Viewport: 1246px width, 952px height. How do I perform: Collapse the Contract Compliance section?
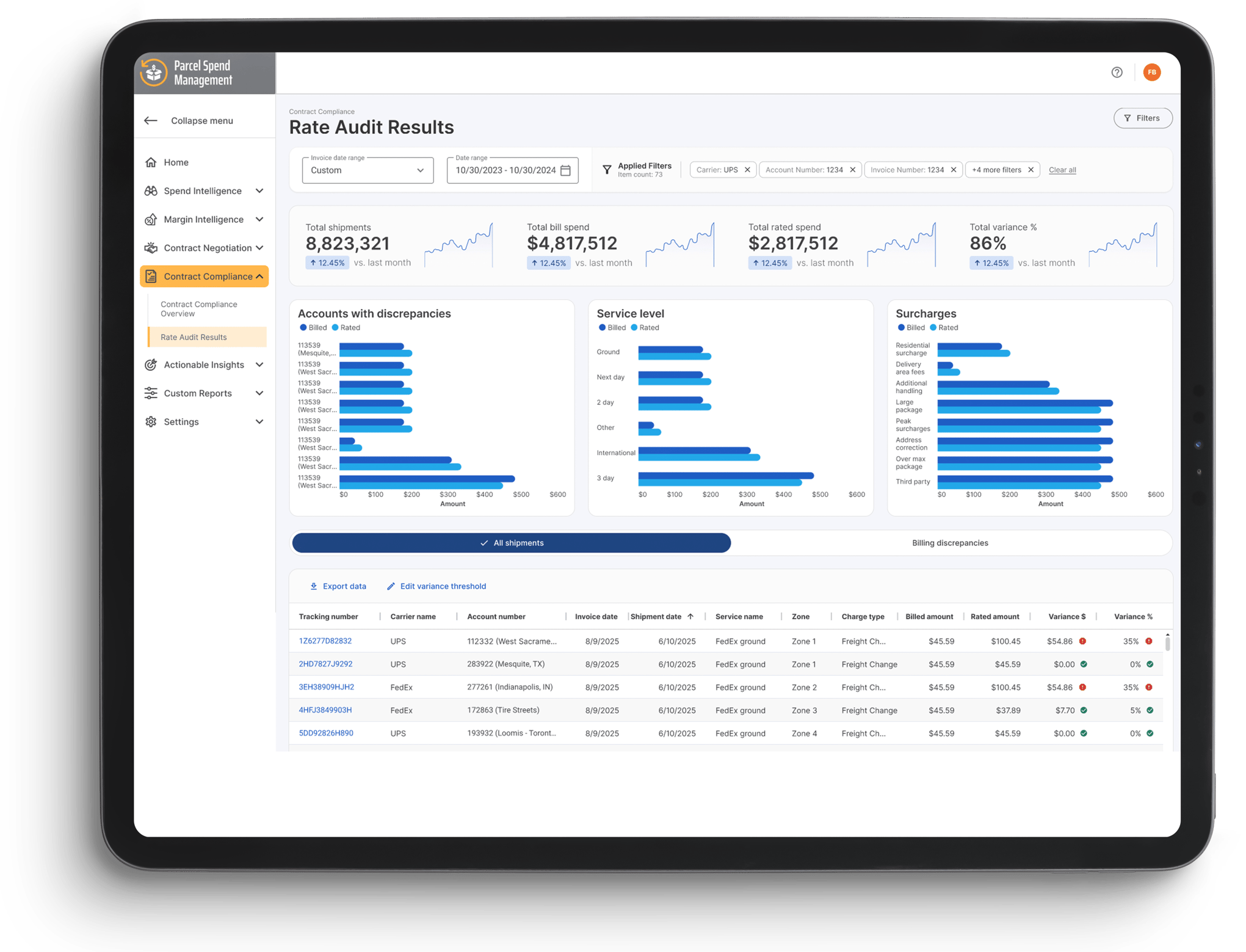point(259,277)
